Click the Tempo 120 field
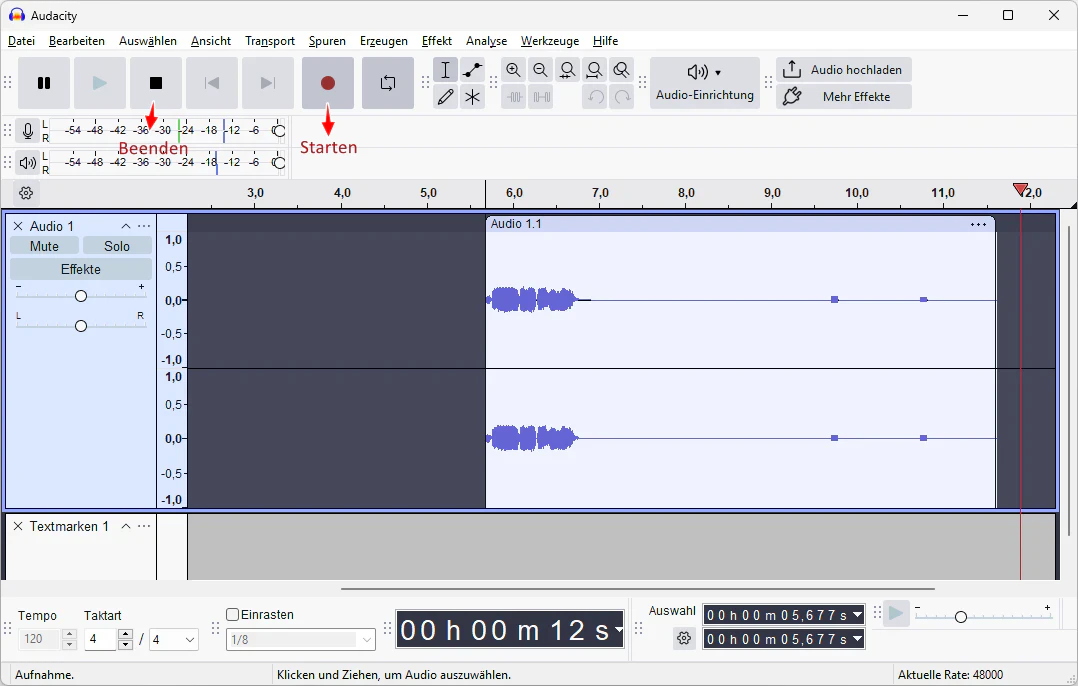This screenshot has width=1078, height=686. [40, 639]
